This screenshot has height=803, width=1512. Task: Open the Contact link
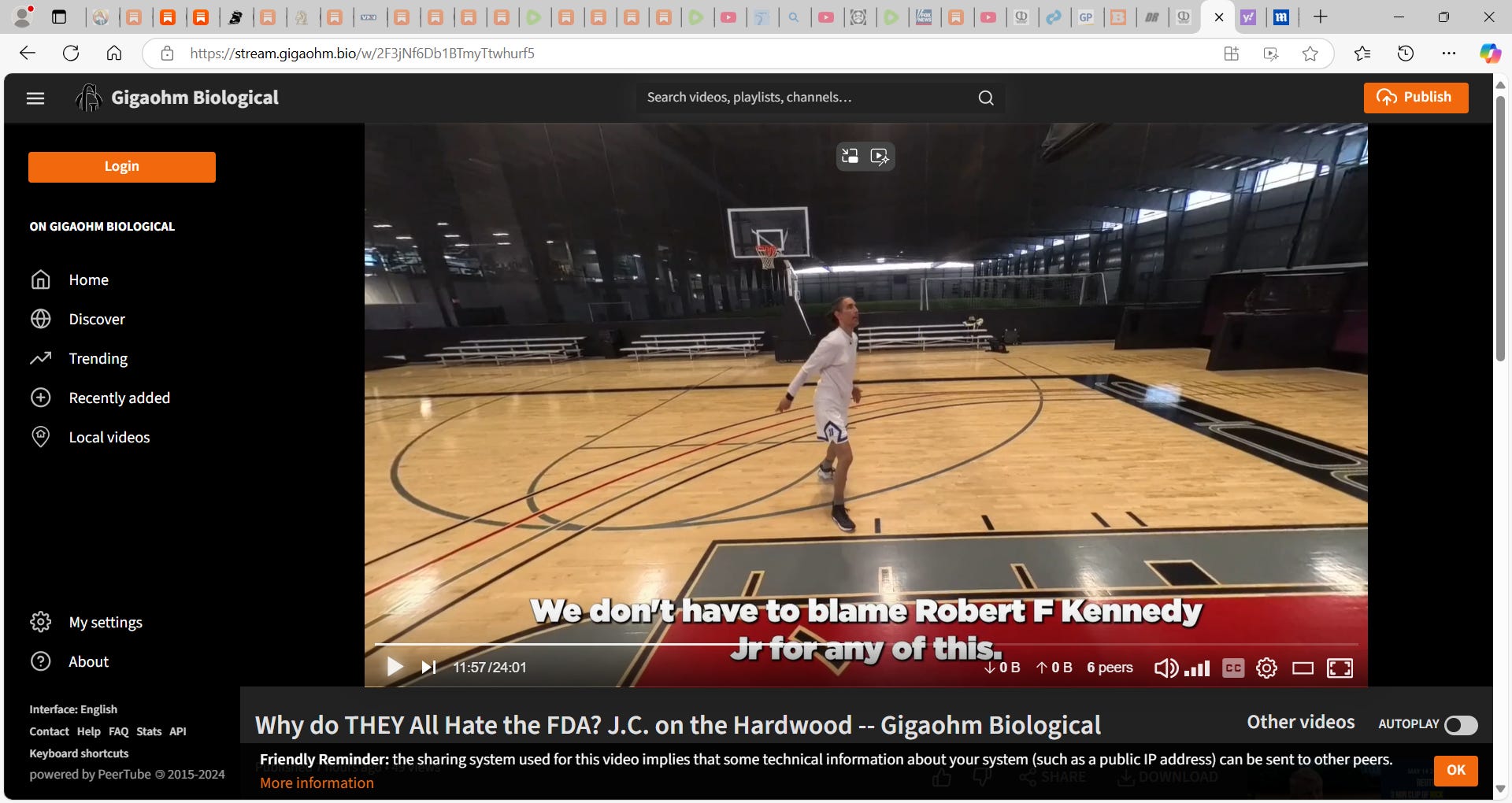point(49,731)
